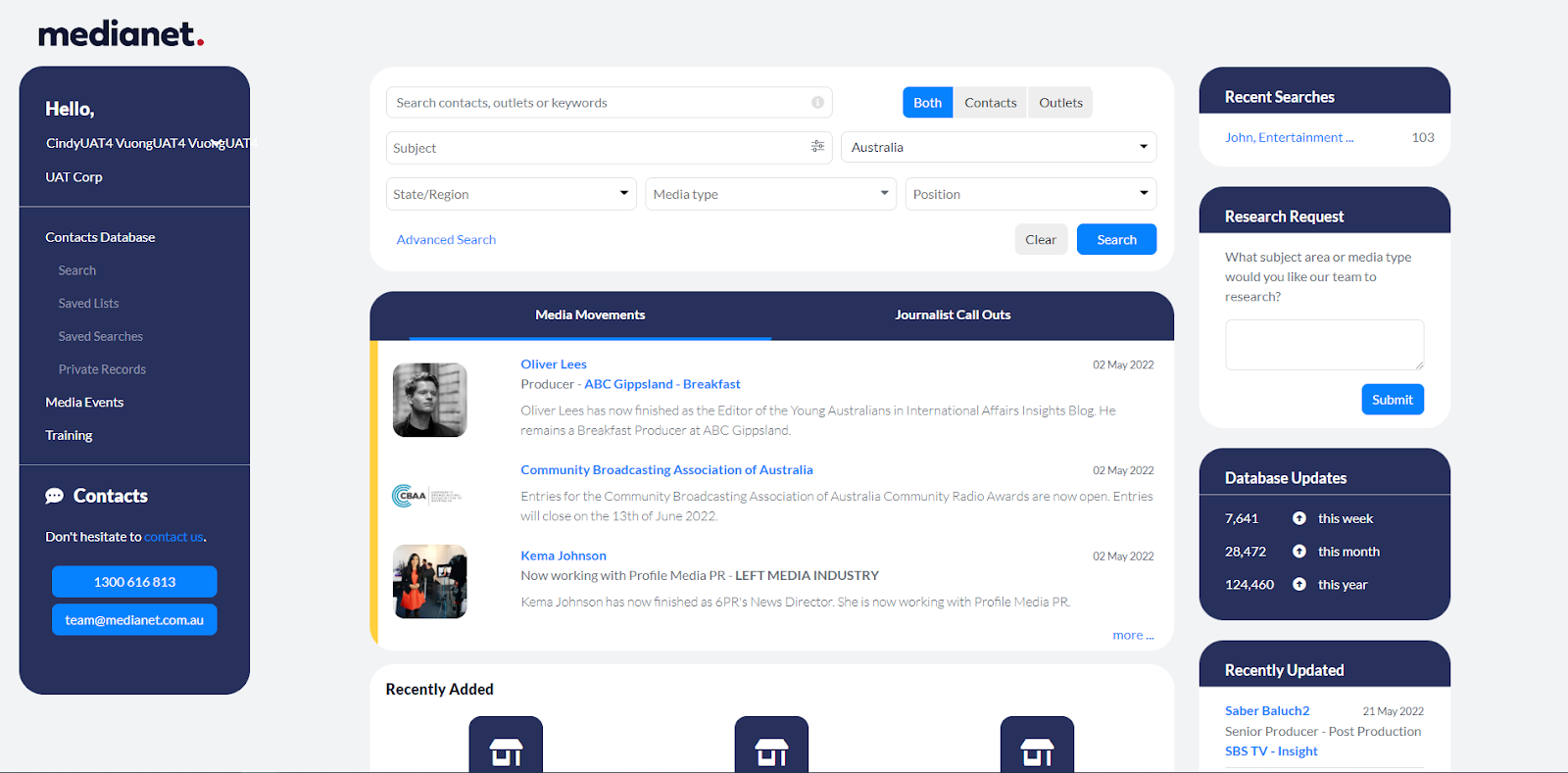This screenshot has height=773, width=1568.
Task: Follow the contact us link
Action: pyautogui.click(x=173, y=537)
